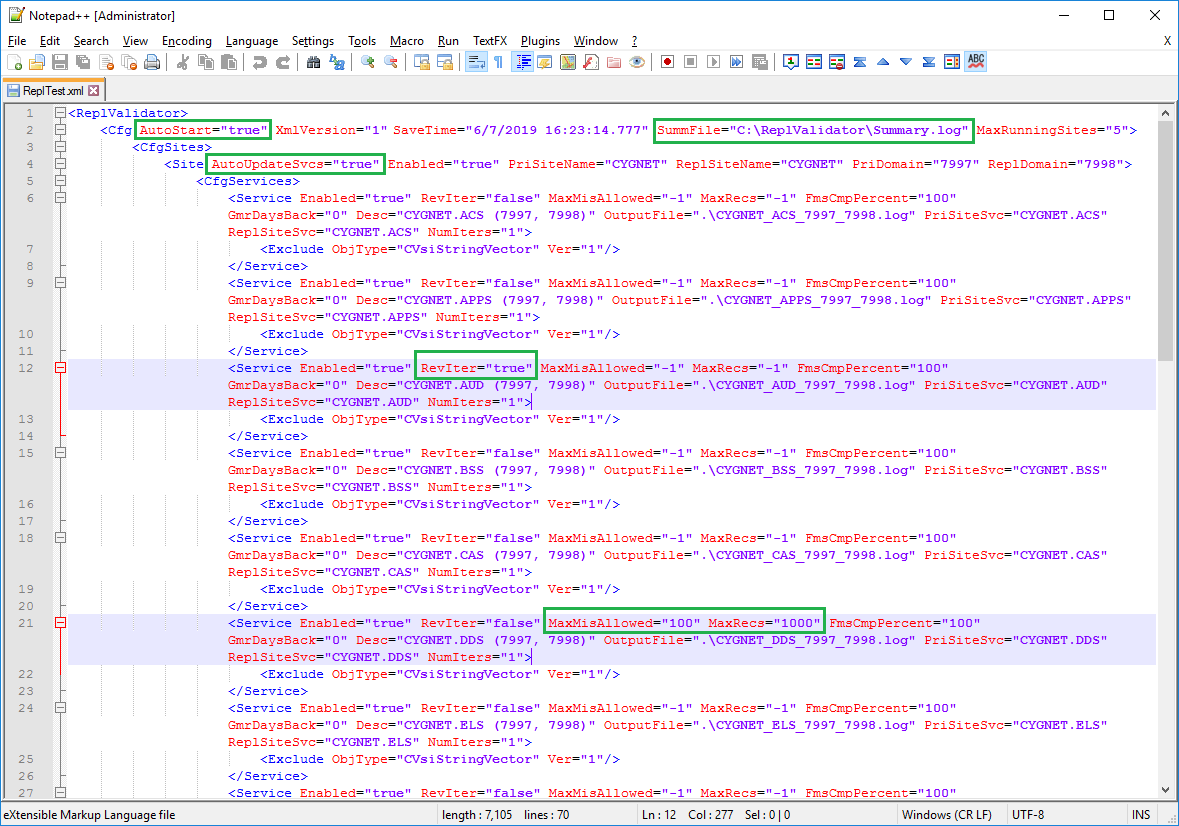Image resolution: width=1179 pixels, height=826 pixels.
Task: Open the Macro menu
Action: tap(406, 41)
